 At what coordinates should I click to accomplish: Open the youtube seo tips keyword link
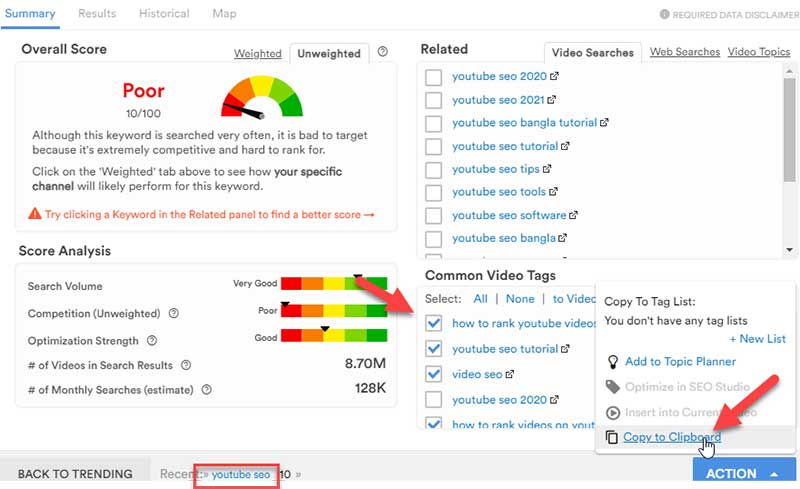tap(495, 169)
